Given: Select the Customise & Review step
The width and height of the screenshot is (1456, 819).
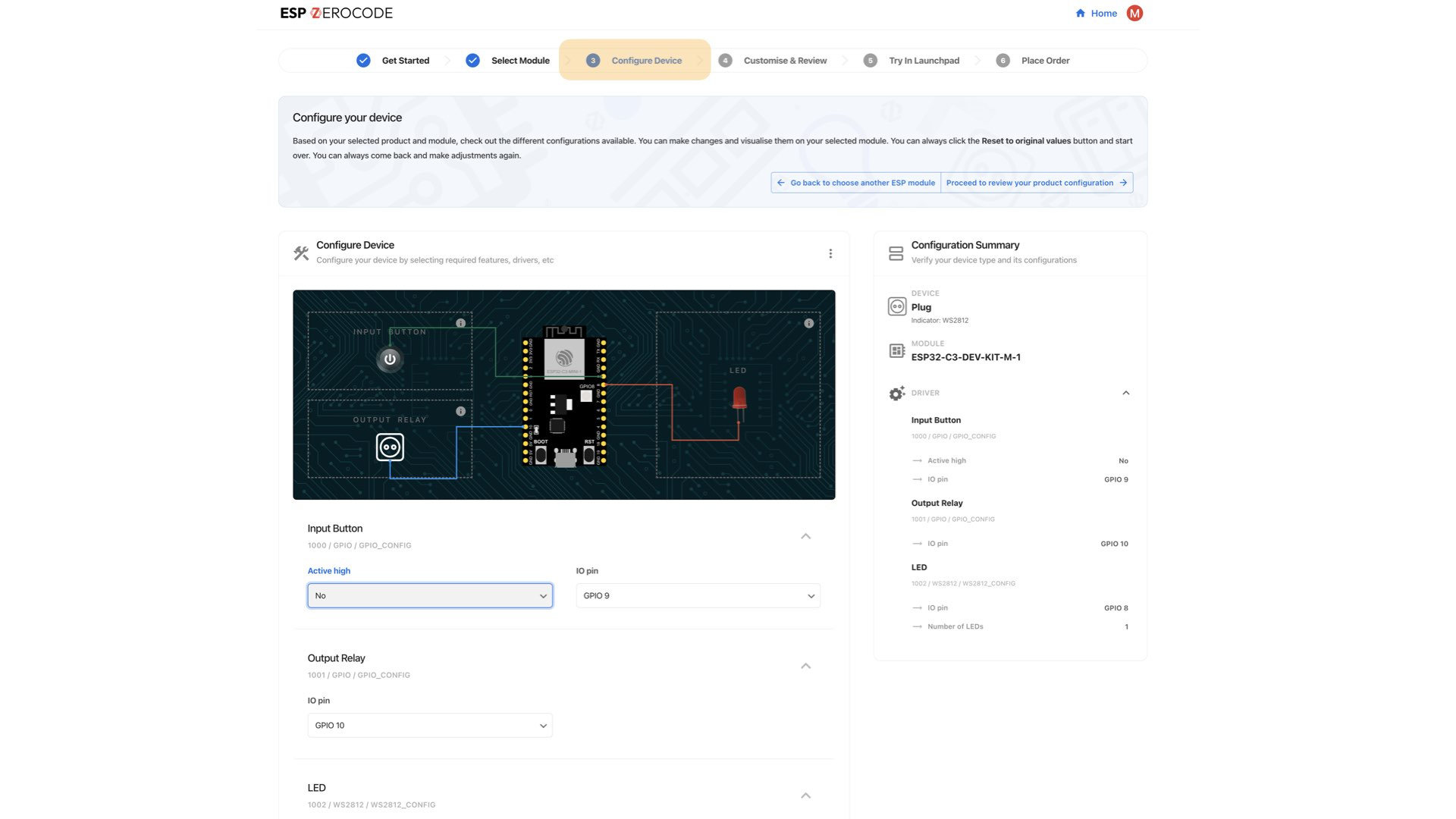Looking at the screenshot, I should 785,60.
